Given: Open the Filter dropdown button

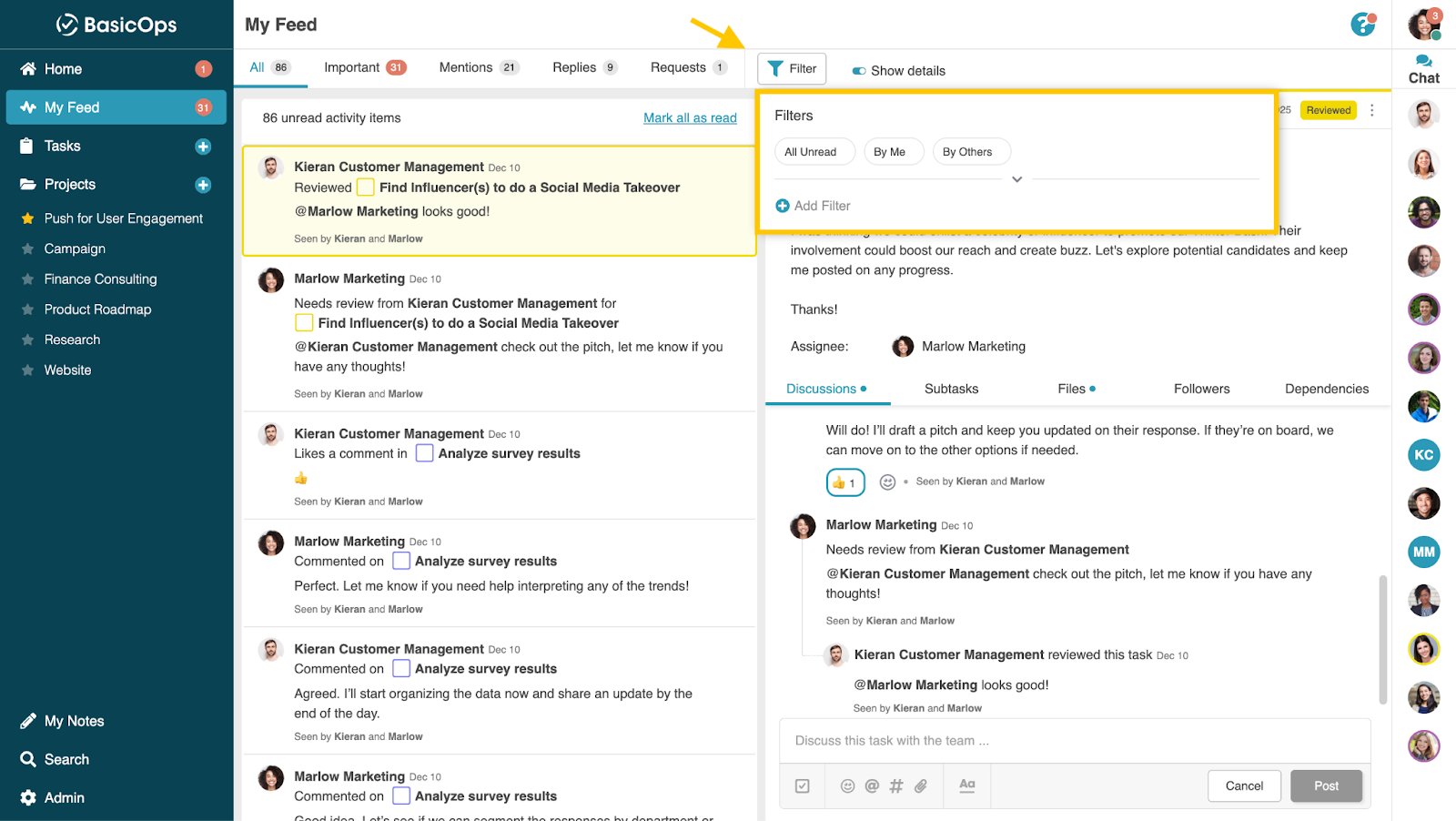Looking at the screenshot, I should [x=792, y=68].
